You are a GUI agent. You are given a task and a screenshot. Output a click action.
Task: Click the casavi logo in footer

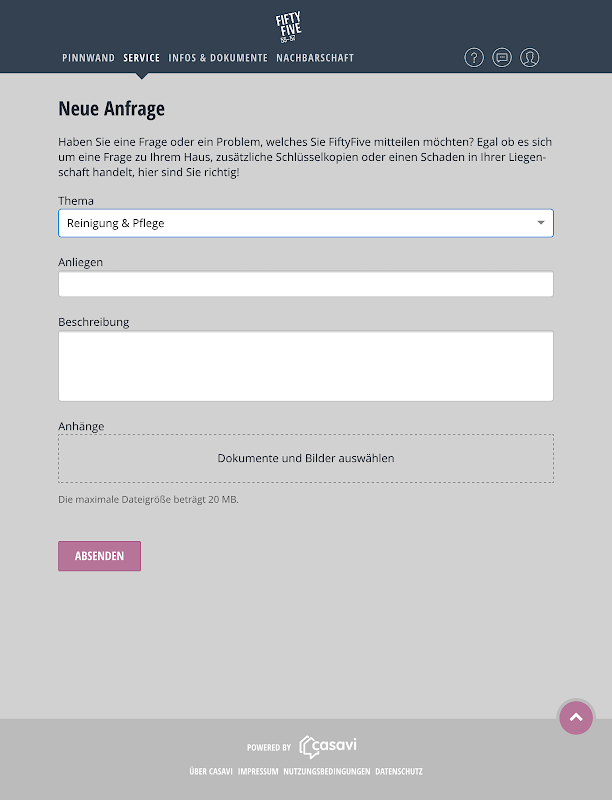(x=328, y=746)
